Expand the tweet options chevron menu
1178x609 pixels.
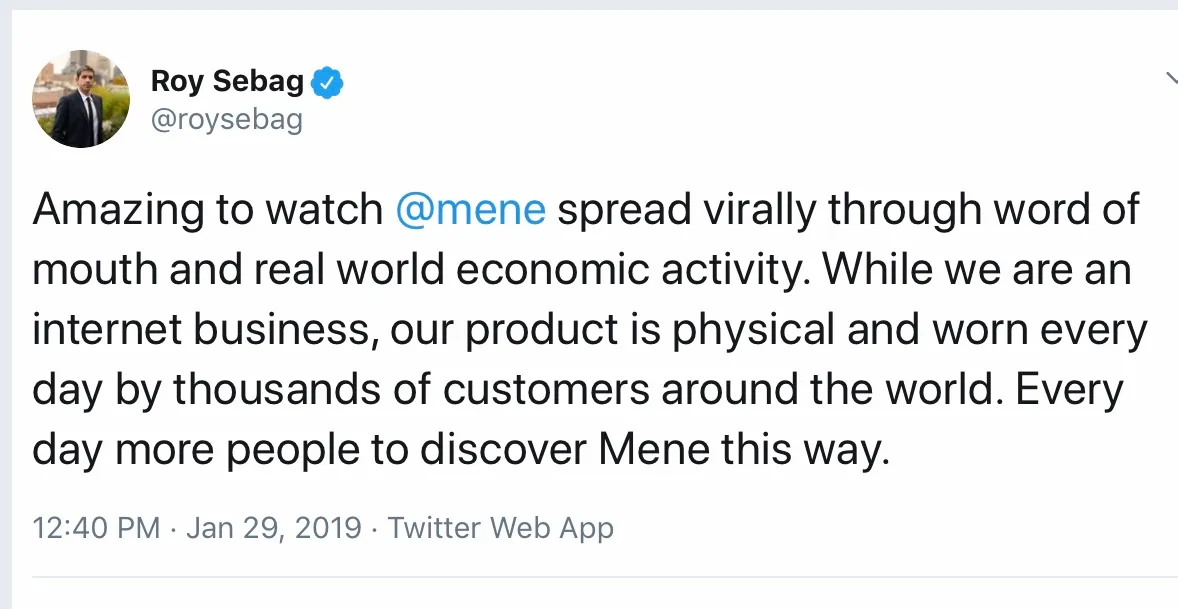pos(1171,78)
